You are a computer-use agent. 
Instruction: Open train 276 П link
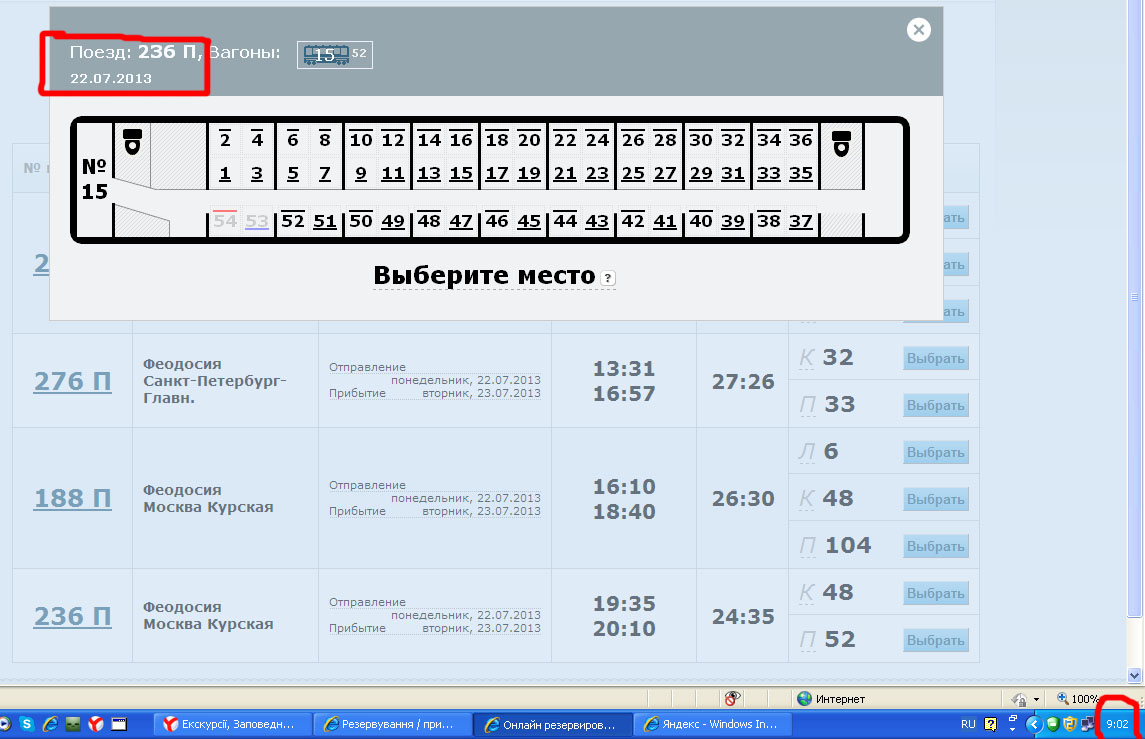click(x=72, y=381)
